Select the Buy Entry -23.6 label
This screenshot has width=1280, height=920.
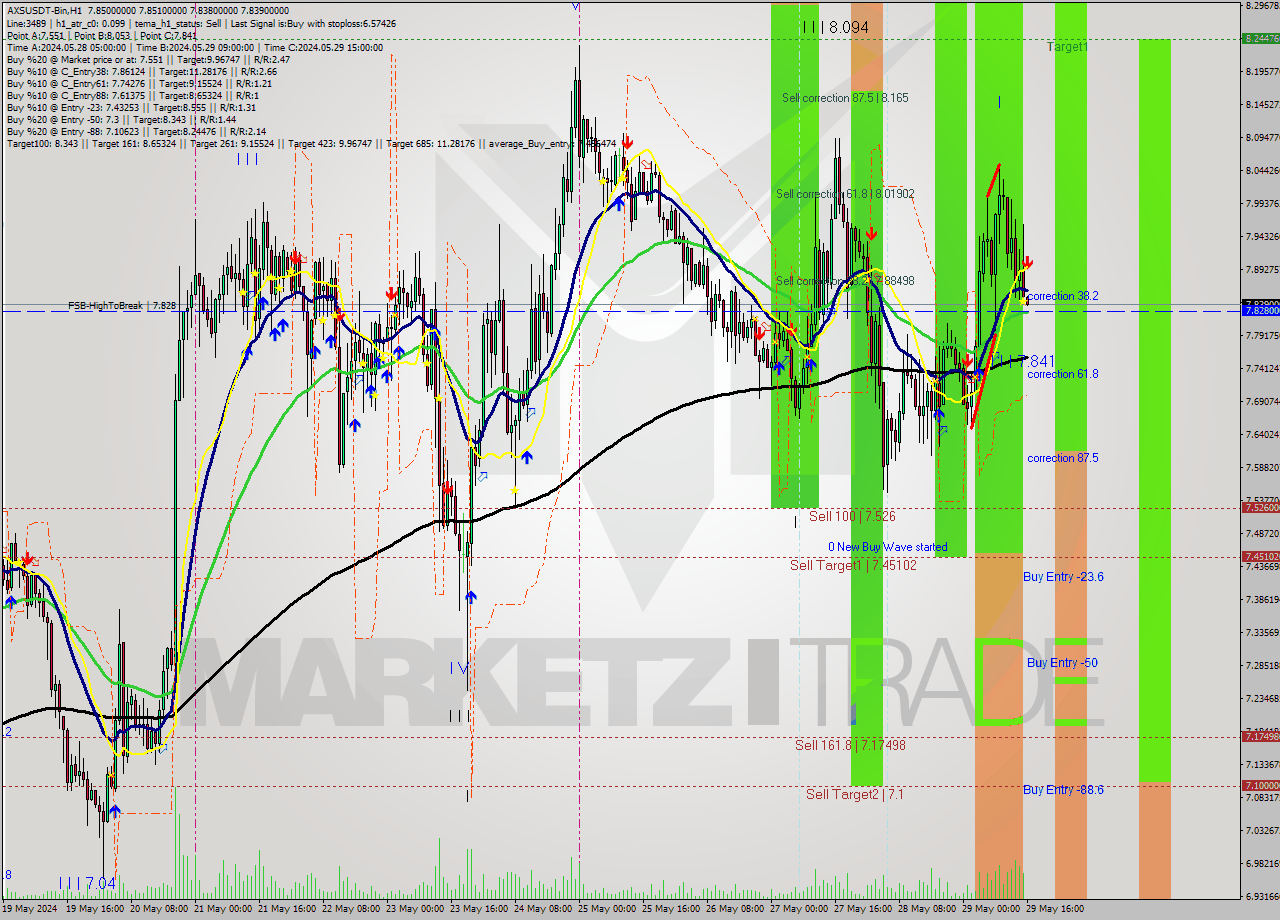(x=1063, y=577)
